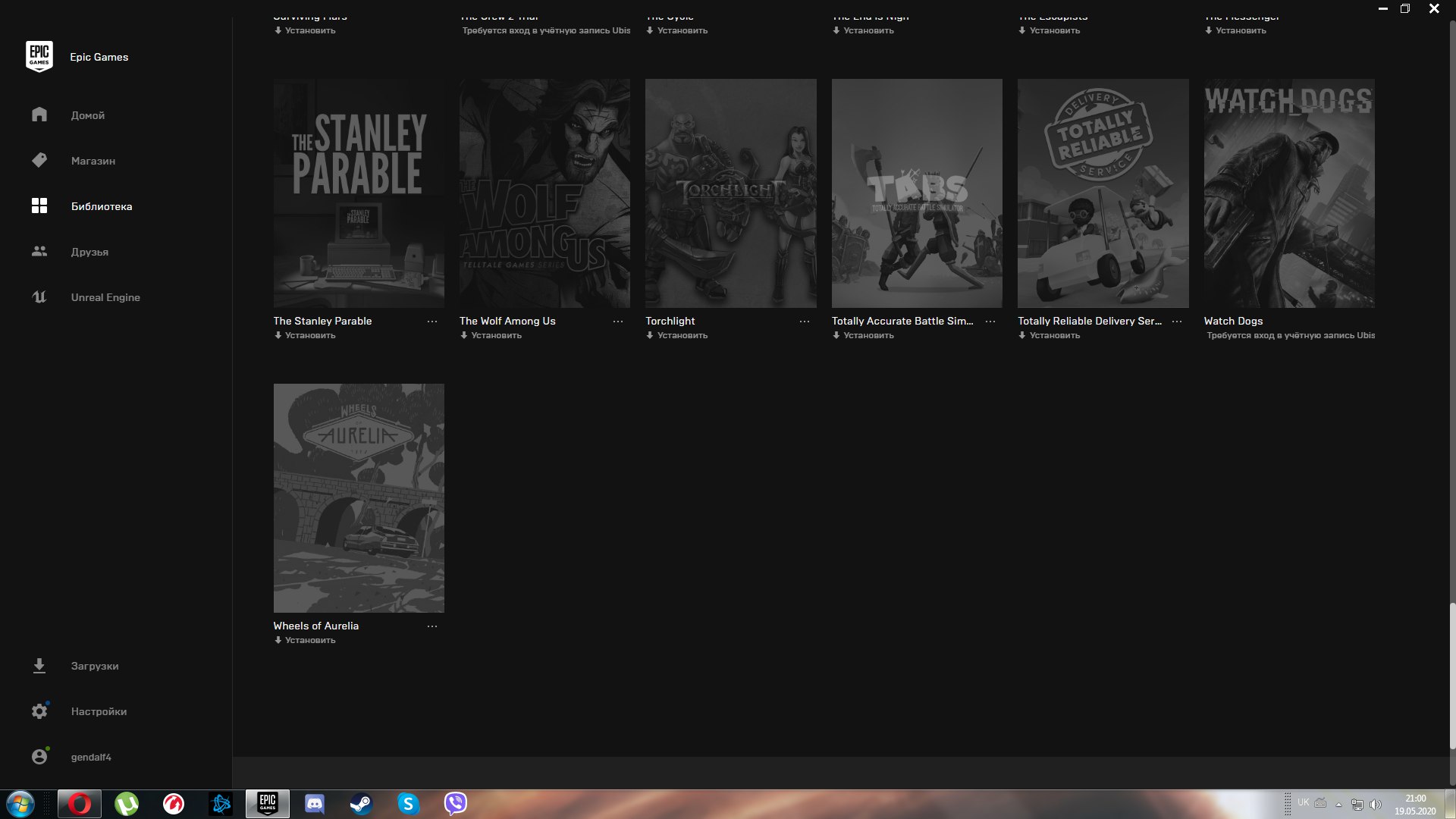Click Epic Games taskbar icon
1456x819 pixels.
[x=268, y=804]
